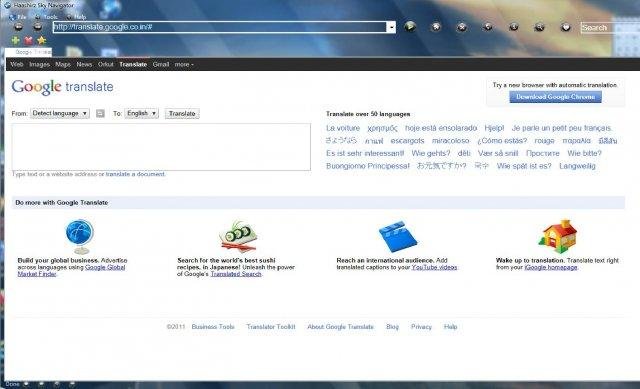Viewport: 640px width, 389px height.
Task: Click the sample word Langweilig
Action: point(577,166)
